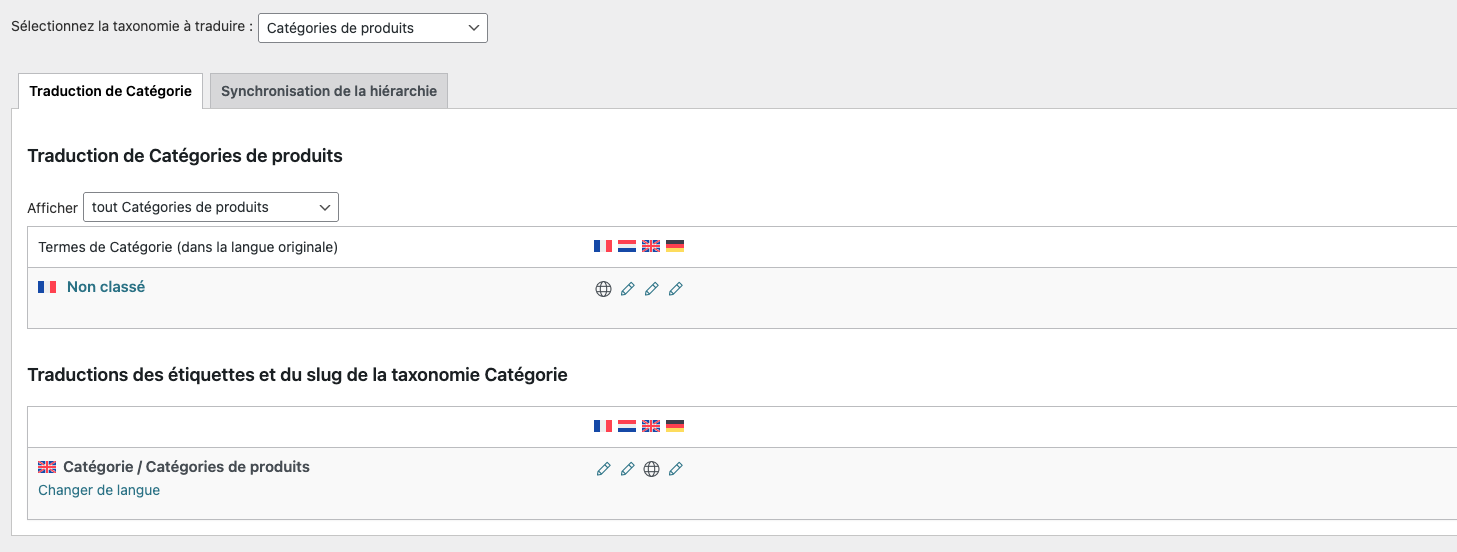
Task: Edit German translation of the taxonomy labels
Action: tap(675, 469)
